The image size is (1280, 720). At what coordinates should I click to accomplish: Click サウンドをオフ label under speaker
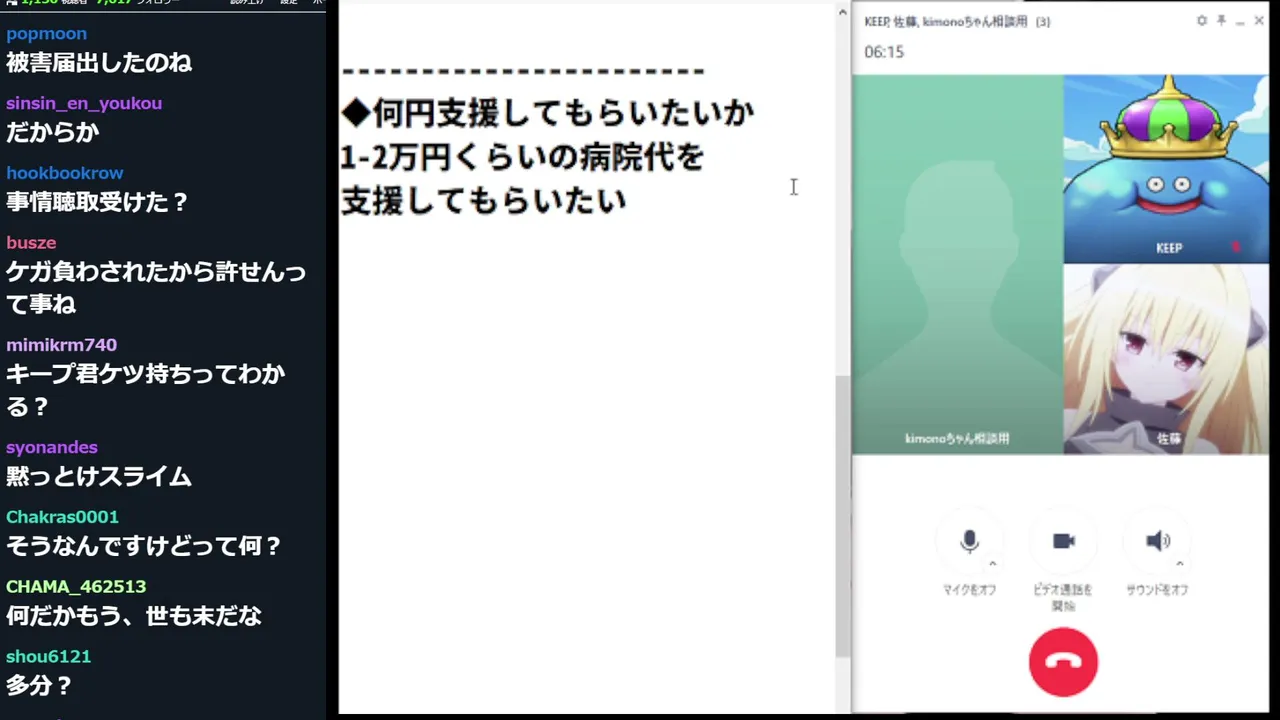(1157, 590)
